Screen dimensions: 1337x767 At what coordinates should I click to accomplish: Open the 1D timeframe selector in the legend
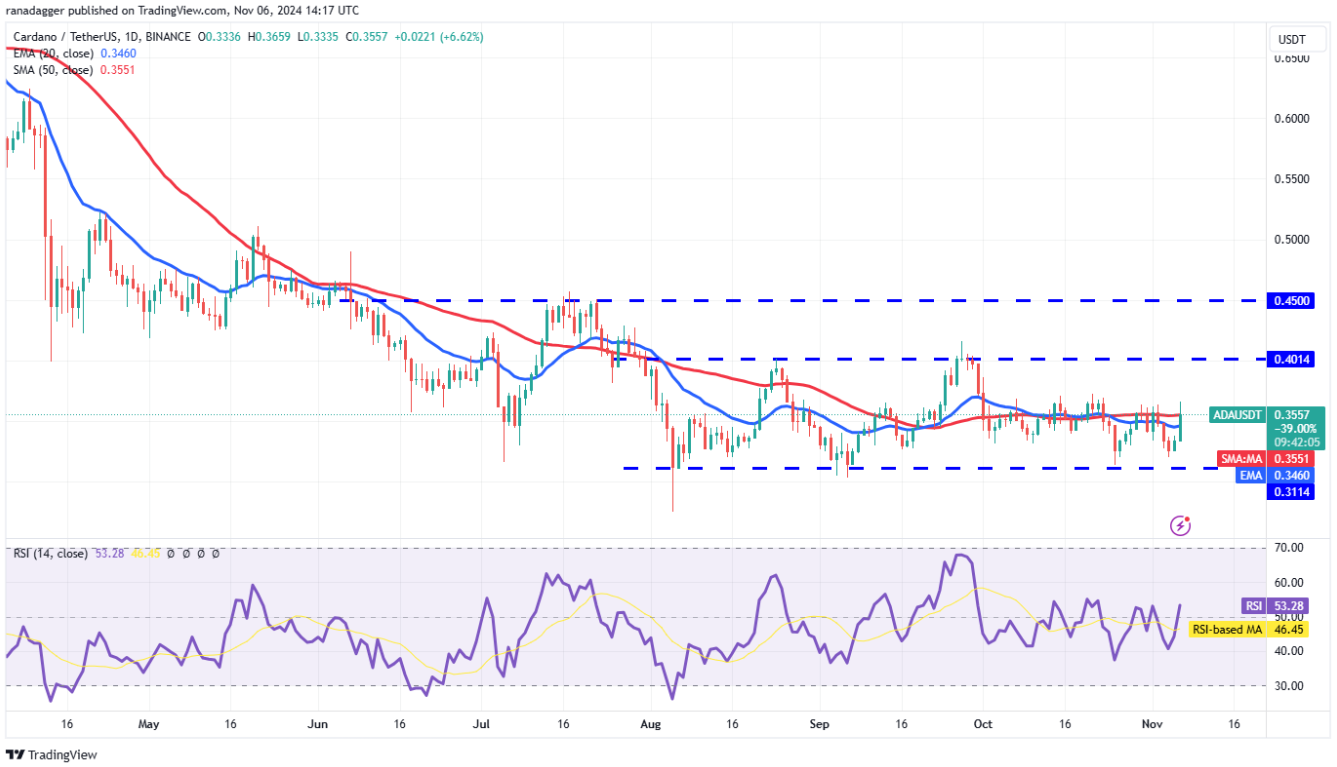tap(131, 34)
